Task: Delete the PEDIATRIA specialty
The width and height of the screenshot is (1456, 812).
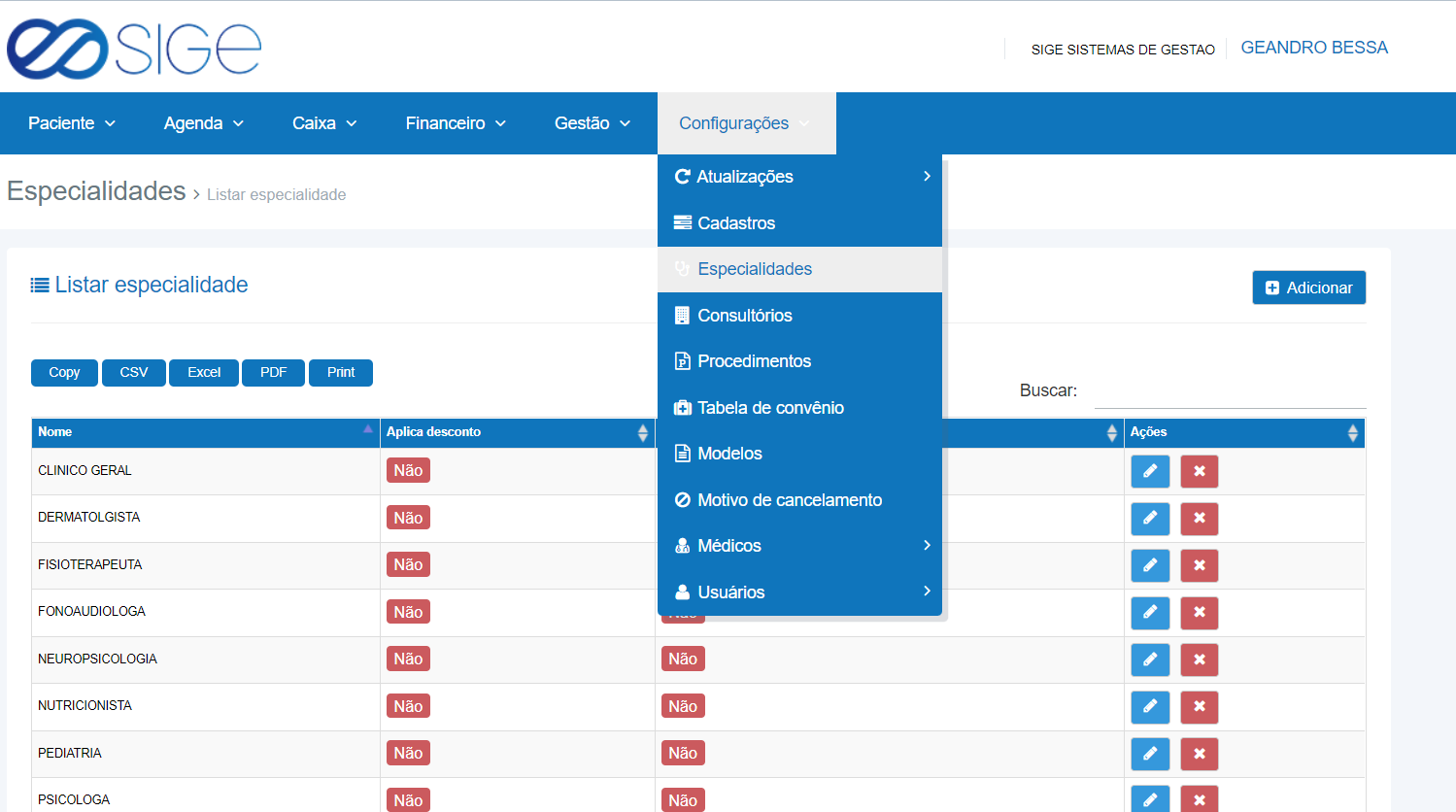Action: pos(1200,754)
